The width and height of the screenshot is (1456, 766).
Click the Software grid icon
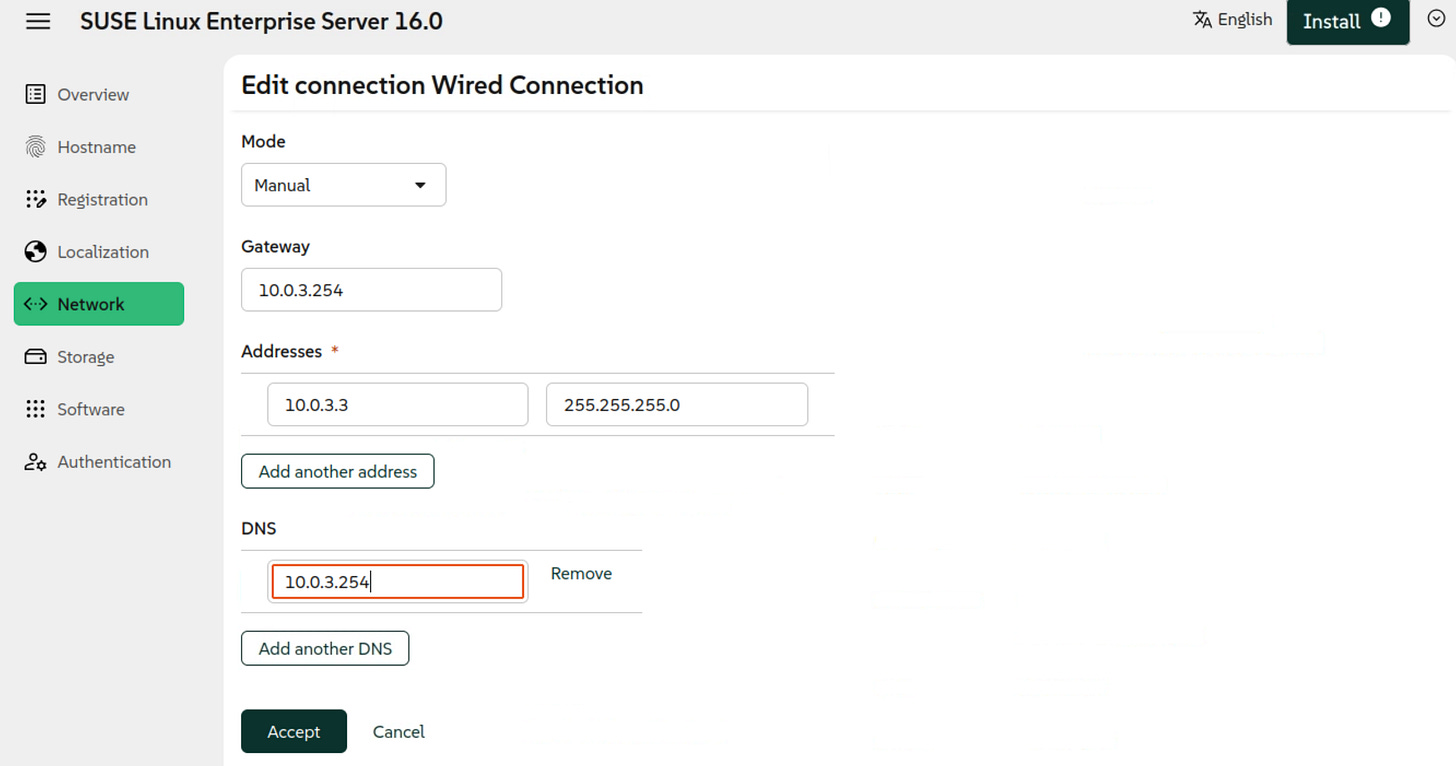(35, 409)
